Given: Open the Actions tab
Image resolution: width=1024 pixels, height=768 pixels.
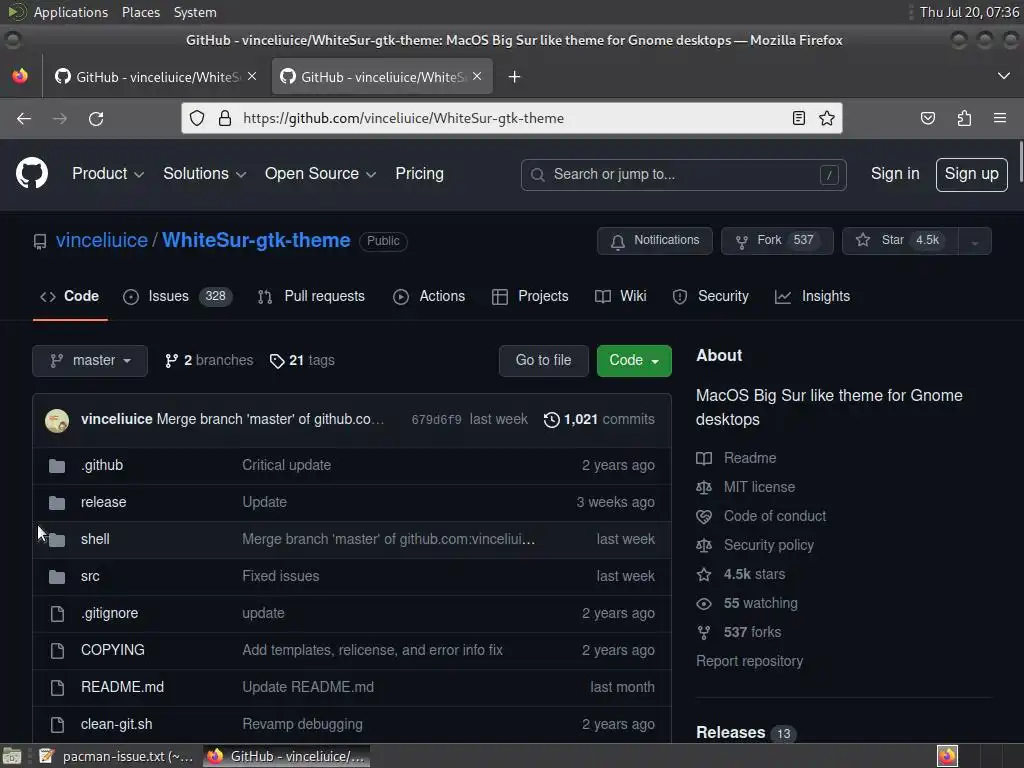Looking at the screenshot, I should click(x=429, y=296).
